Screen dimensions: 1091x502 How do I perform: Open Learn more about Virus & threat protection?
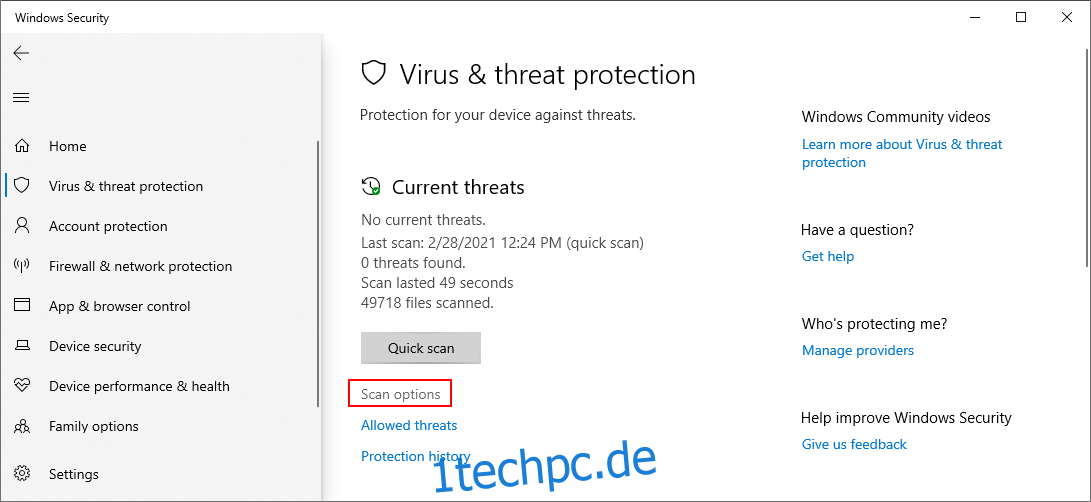coord(902,153)
